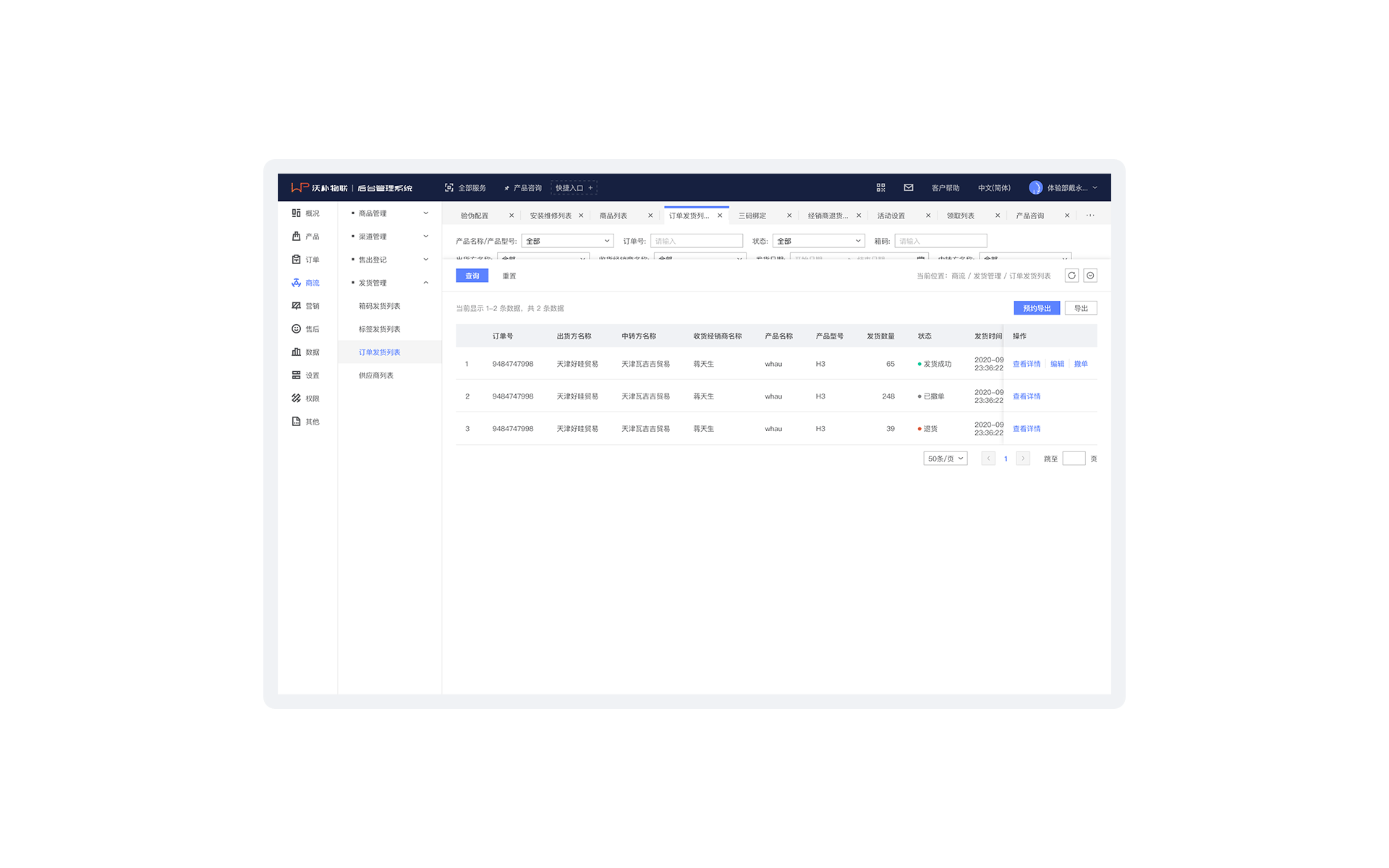Click 撤单 link in first row
1389x868 pixels.
point(1080,364)
